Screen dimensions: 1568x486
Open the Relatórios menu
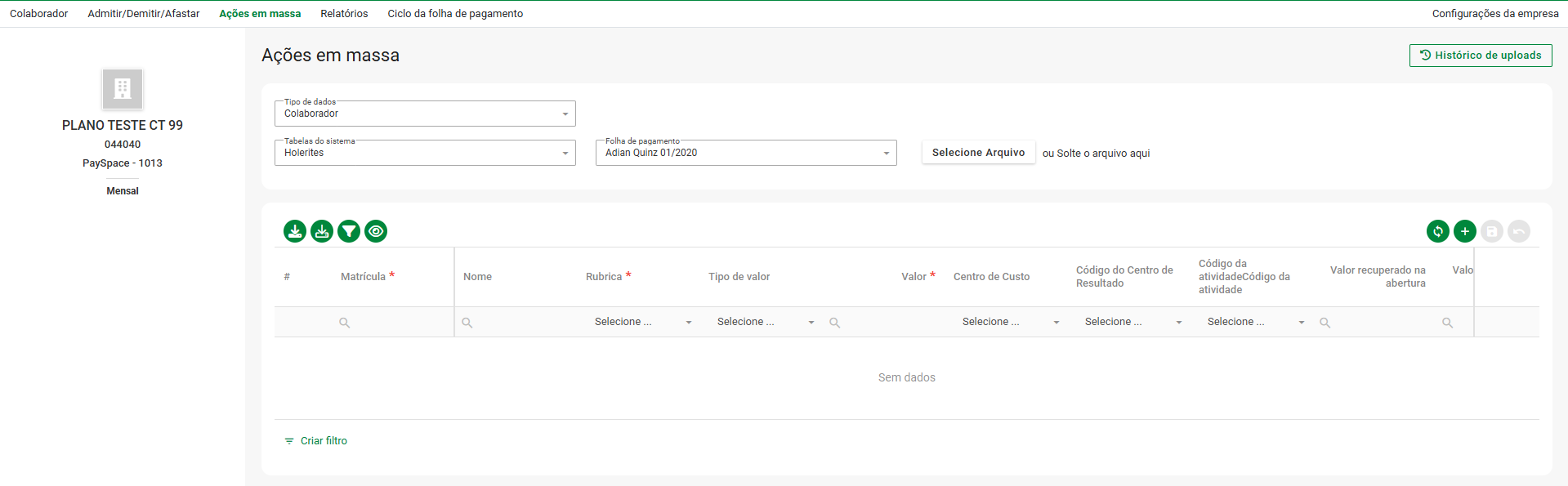click(344, 14)
